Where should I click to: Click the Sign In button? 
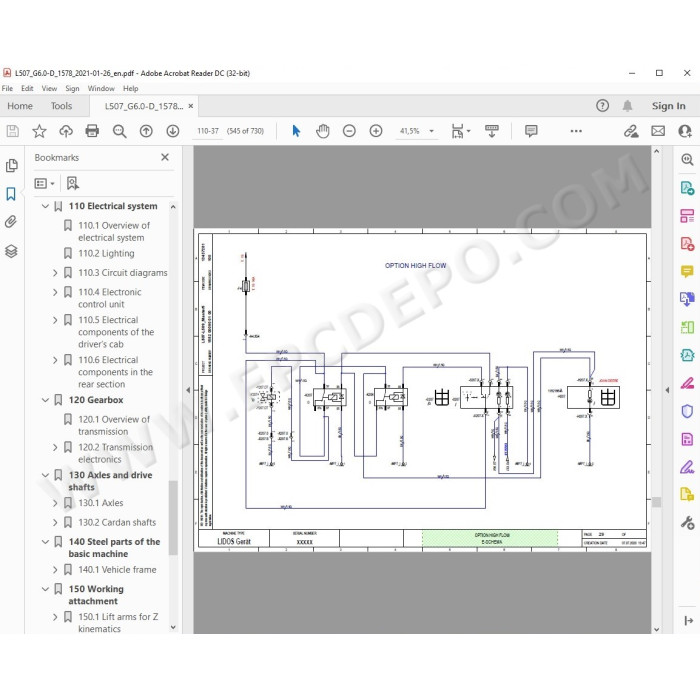point(668,106)
